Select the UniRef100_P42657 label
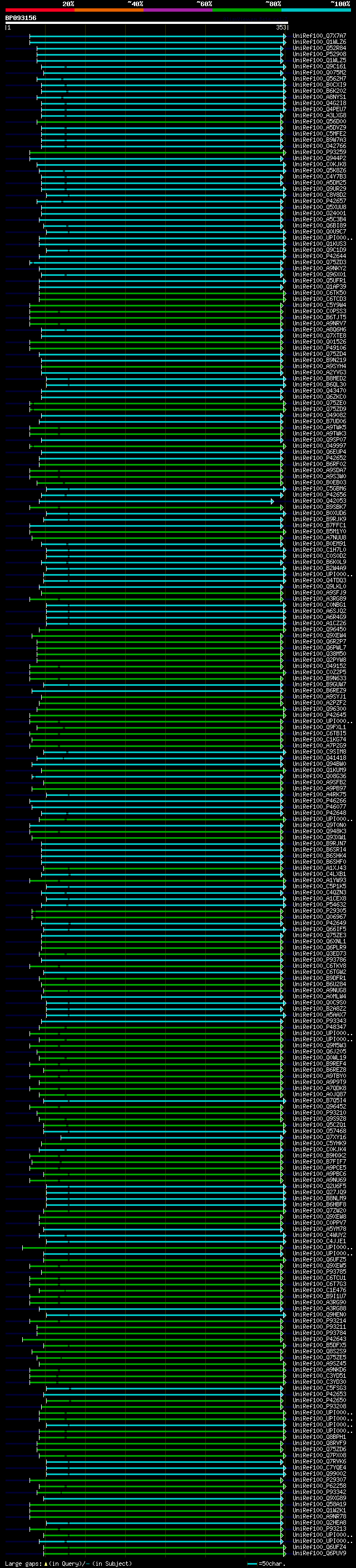The width and height of the screenshot is (356, 1568). (319, 201)
